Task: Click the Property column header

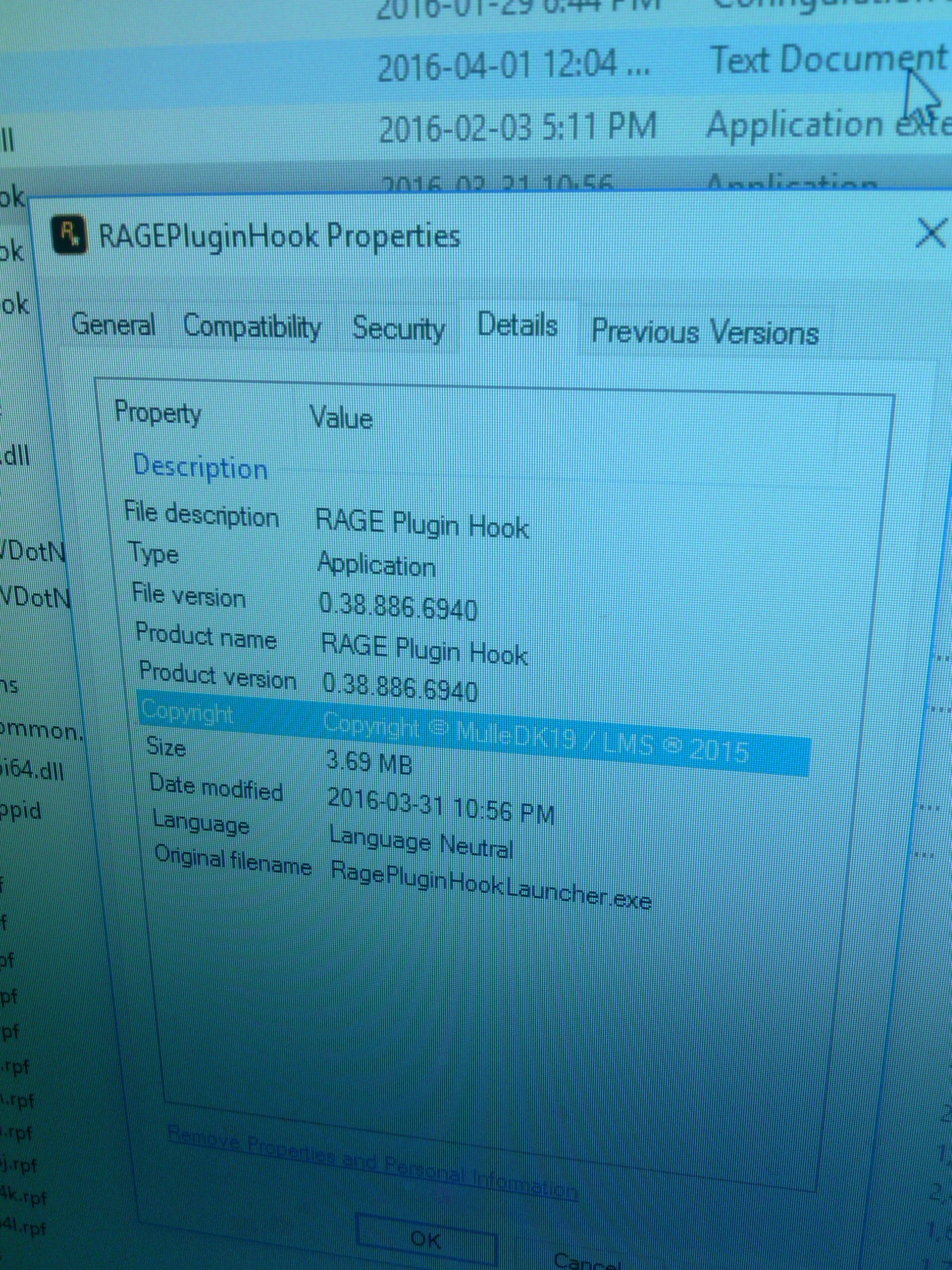Action: click(x=158, y=413)
